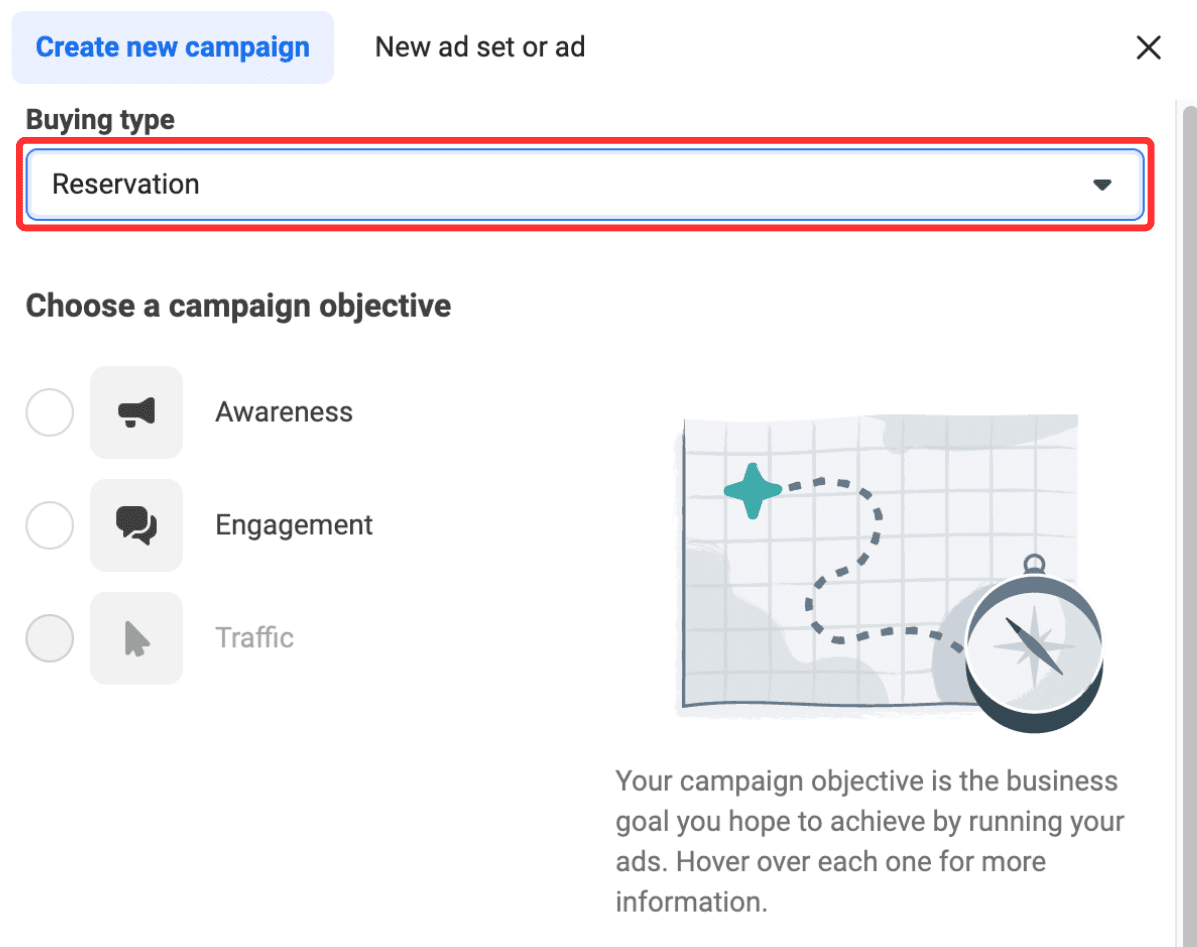Screen dimensions: 1197x947
Task: Click the cursor arrow Traffic icon
Action: point(136,638)
